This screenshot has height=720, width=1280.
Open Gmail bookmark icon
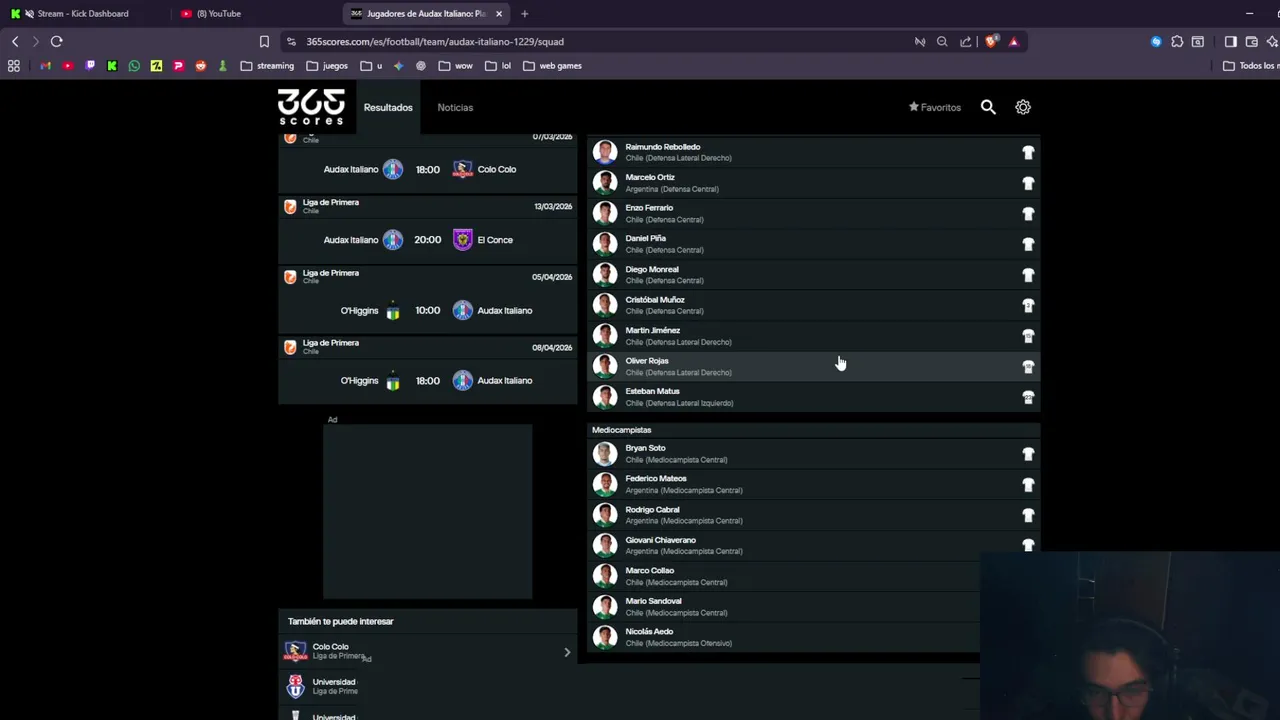click(x=46, y=66)
